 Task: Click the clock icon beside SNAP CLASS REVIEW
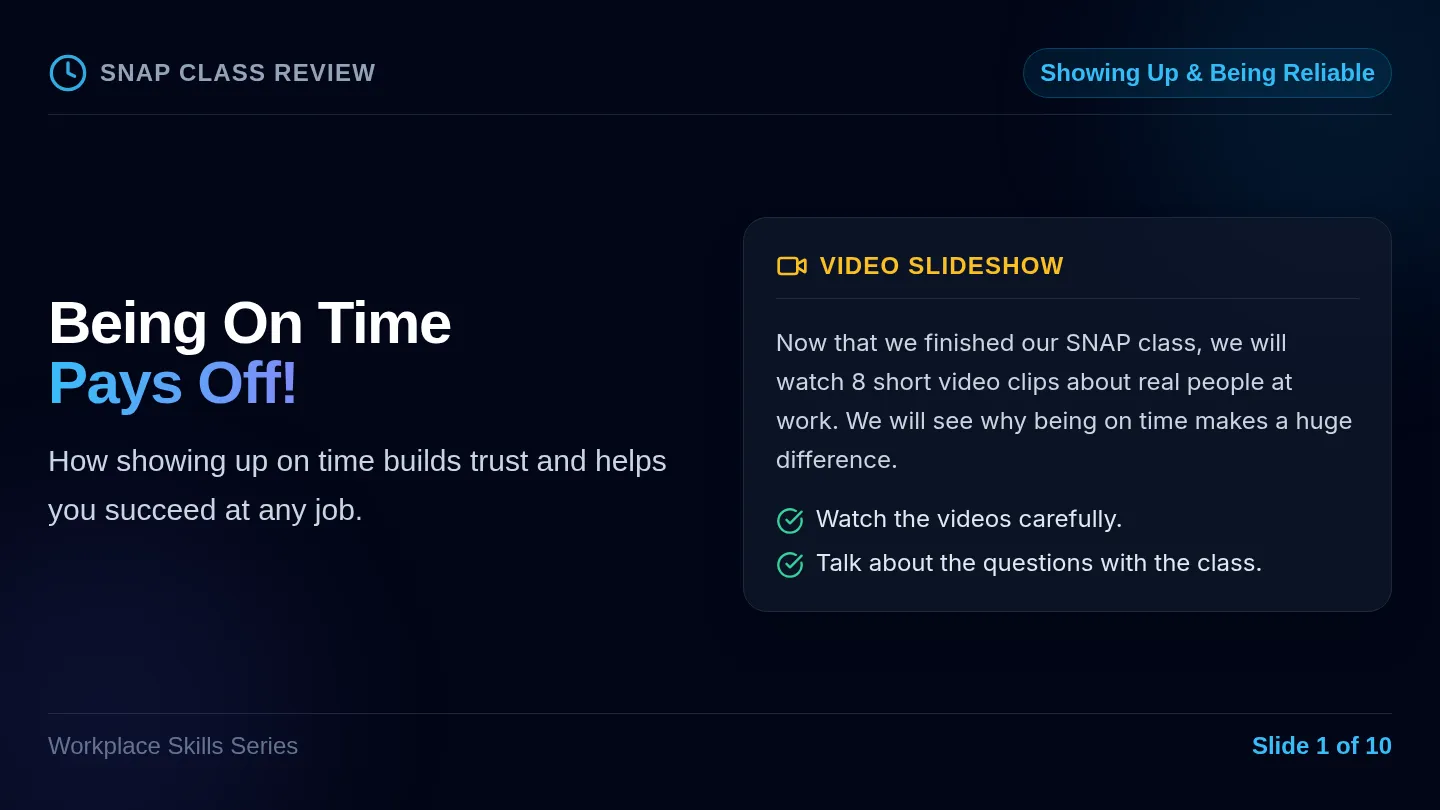pos(68,73)
